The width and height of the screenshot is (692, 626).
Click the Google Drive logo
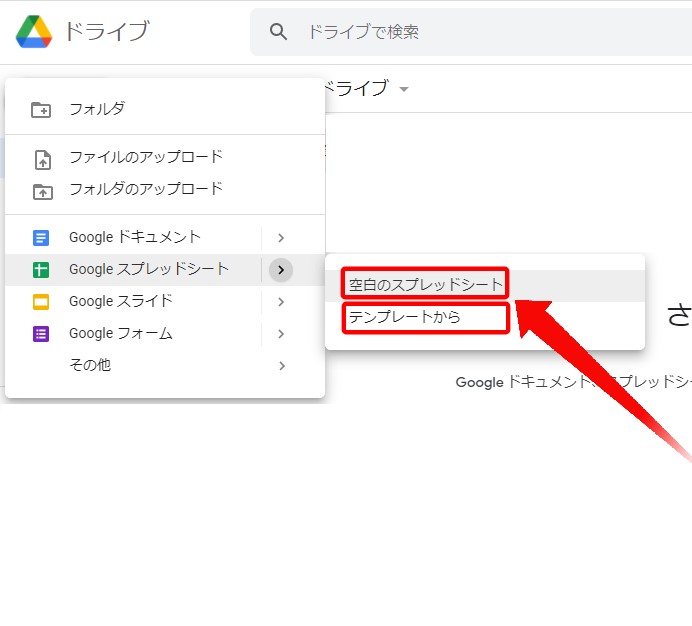(x=34, y=31)
